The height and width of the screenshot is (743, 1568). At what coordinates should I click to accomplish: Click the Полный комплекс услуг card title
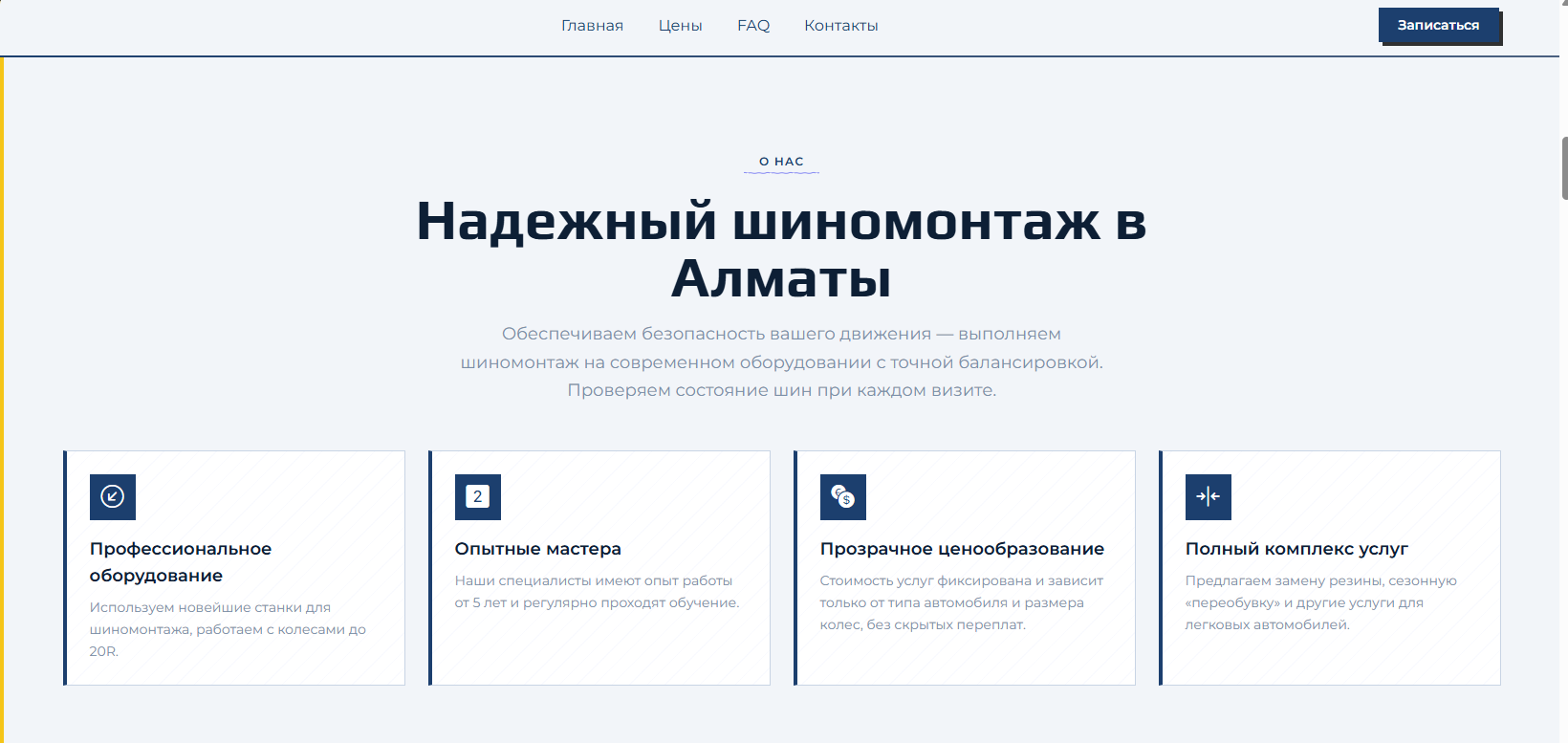(1296, 549)
